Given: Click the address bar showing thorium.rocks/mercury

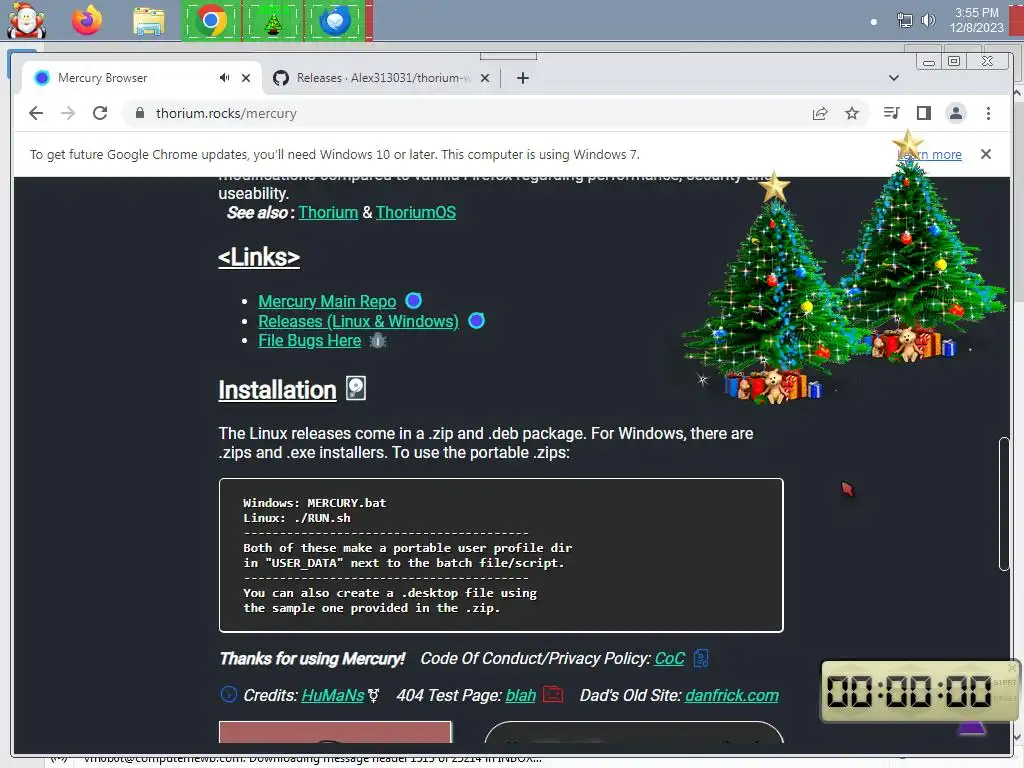Looking at the screenshot, I should point(464,113).
